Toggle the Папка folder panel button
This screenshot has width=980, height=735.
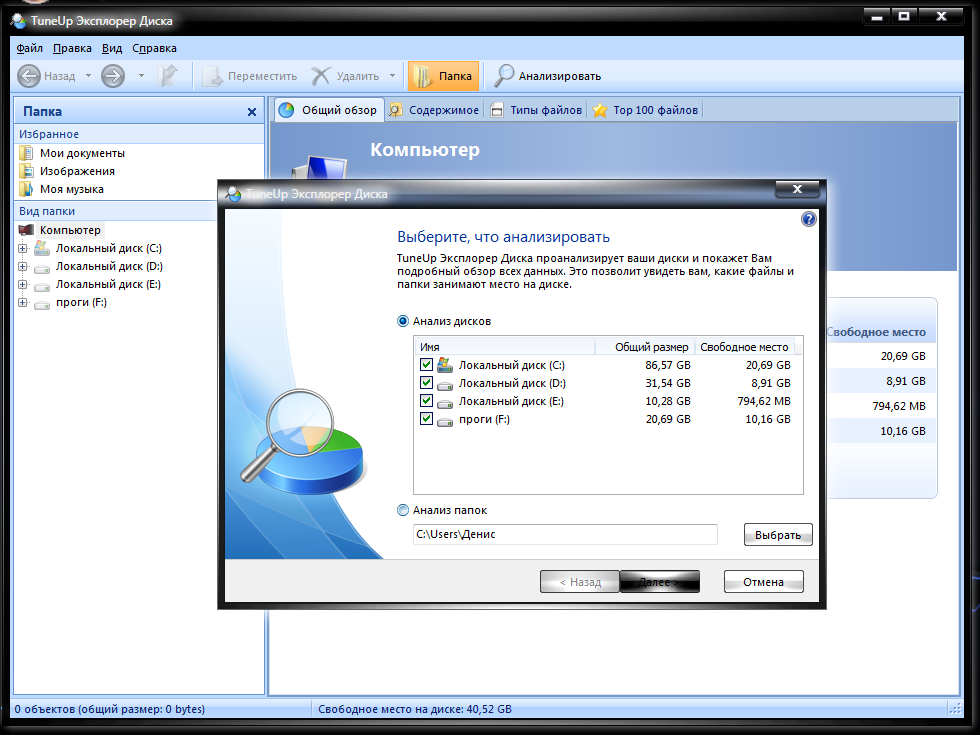click(x=443, y=76)
